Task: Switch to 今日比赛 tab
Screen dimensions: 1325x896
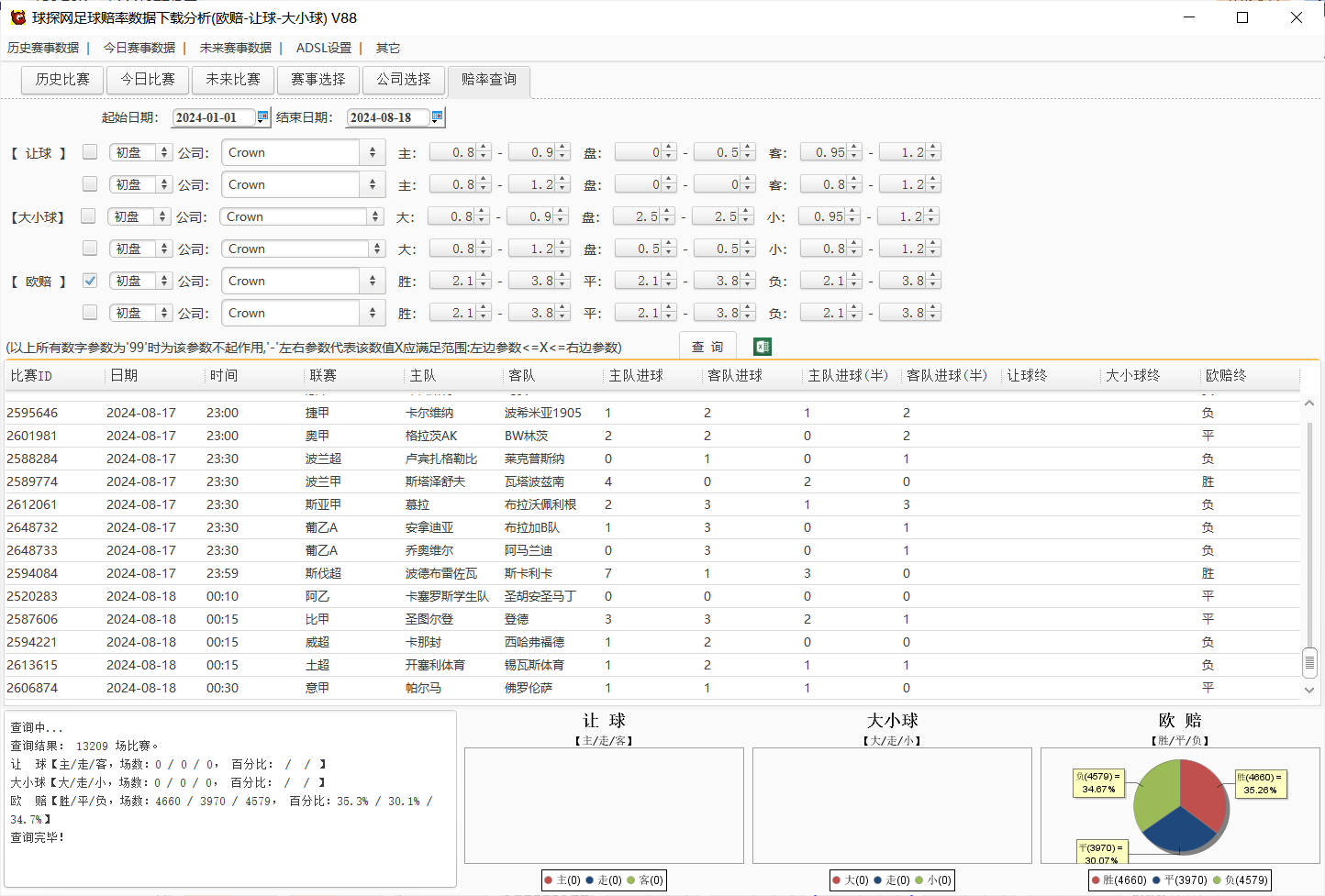Action: click(148, 80)
